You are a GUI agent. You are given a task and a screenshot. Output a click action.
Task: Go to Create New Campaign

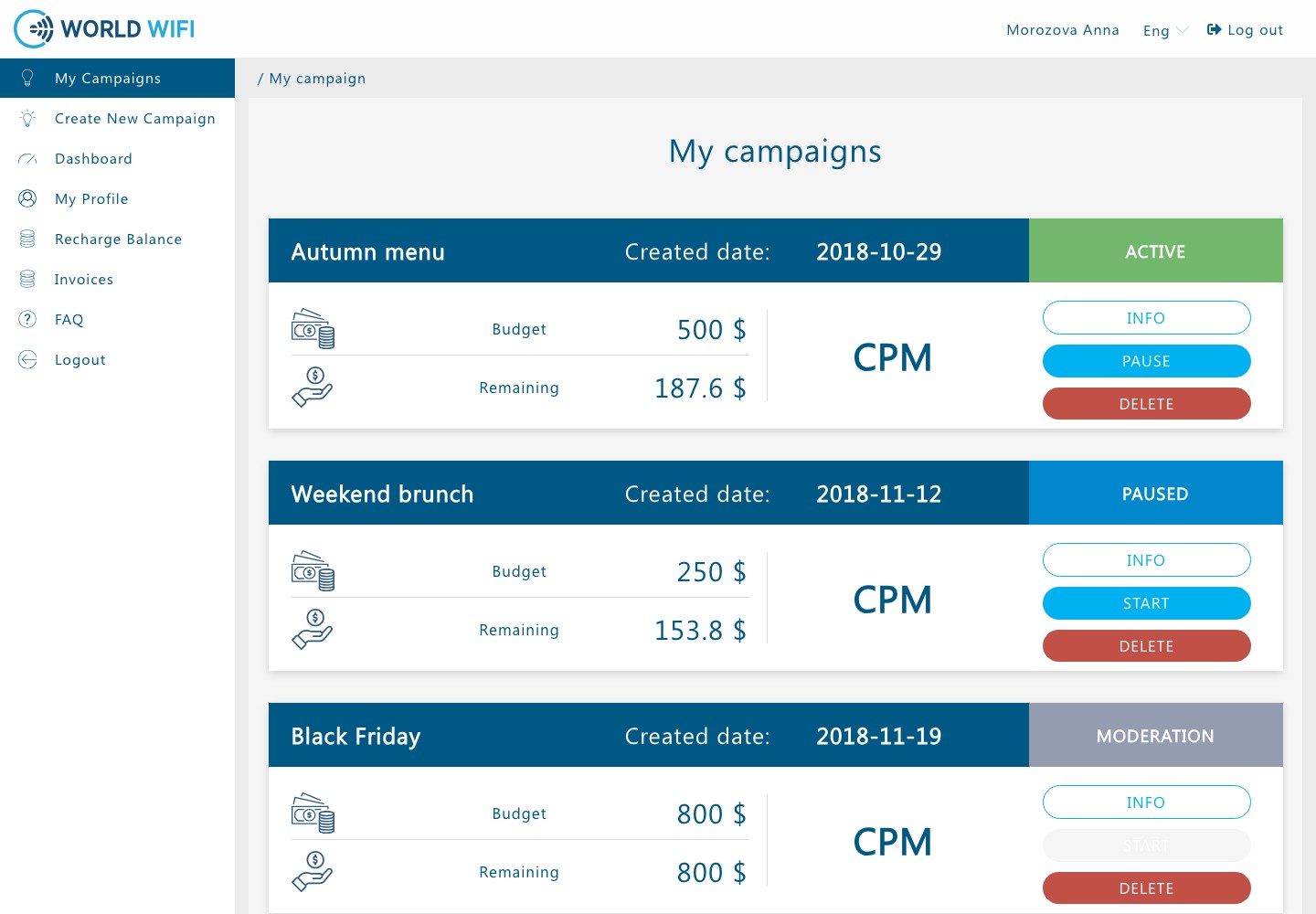pos(117,119)
